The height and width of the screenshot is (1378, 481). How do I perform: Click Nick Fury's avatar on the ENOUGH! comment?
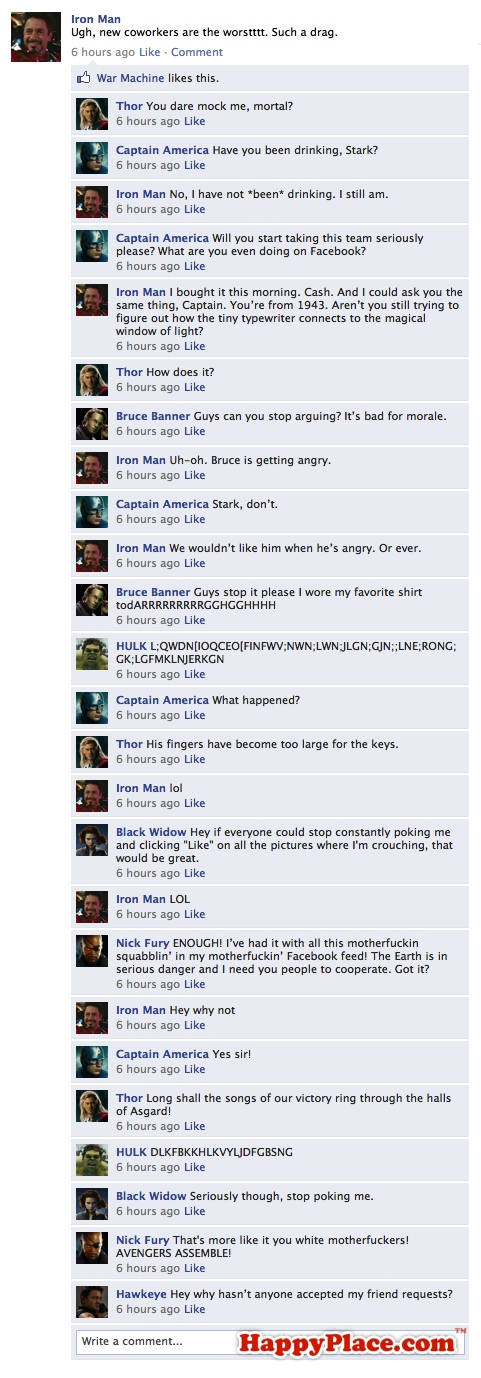point(92,951)
